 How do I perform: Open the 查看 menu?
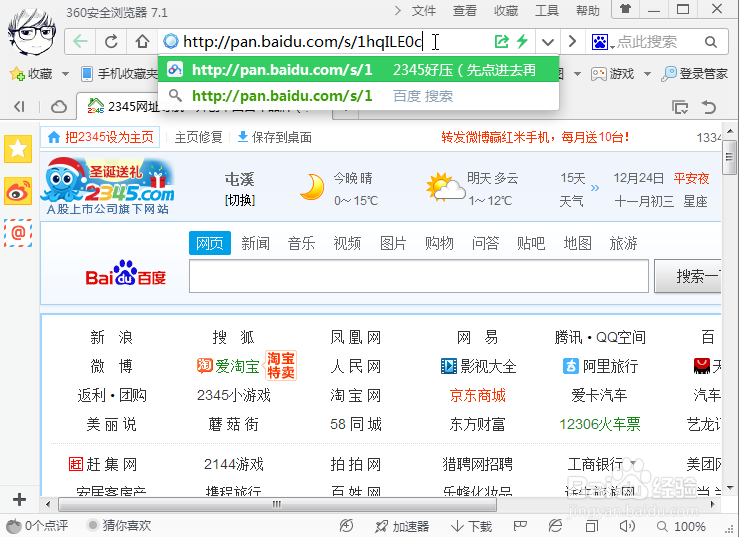point(465,11)
